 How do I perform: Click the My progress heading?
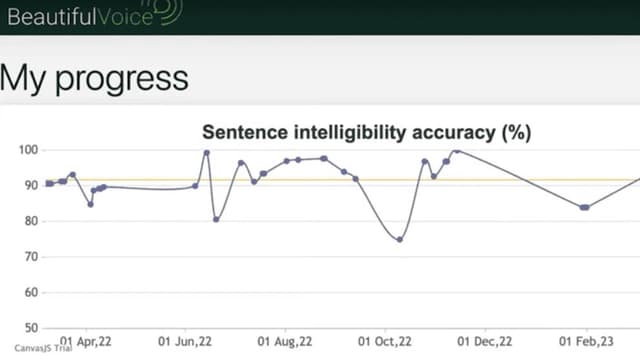click(x=94, y=78)
